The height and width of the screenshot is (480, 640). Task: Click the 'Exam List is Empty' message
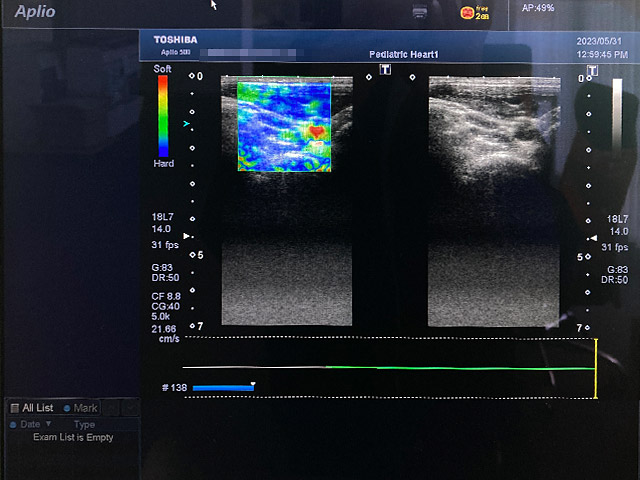(x=73, y=438)
